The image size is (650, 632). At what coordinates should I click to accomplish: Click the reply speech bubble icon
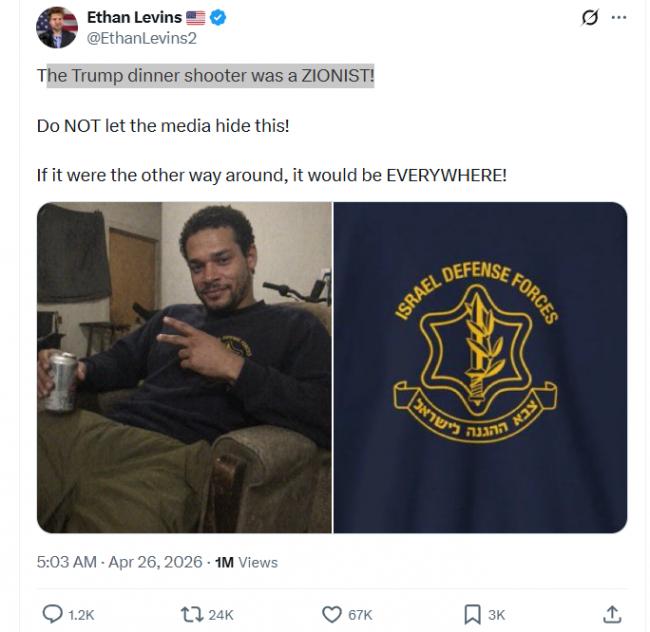click(53, 613)
